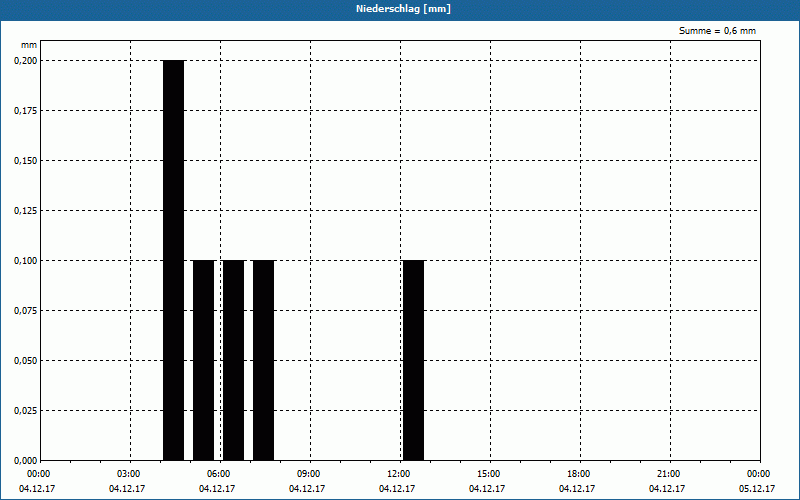The image size is (800, 500).
Task: Click the 0,200 y-axis label
Action: (x=26, y=61)
